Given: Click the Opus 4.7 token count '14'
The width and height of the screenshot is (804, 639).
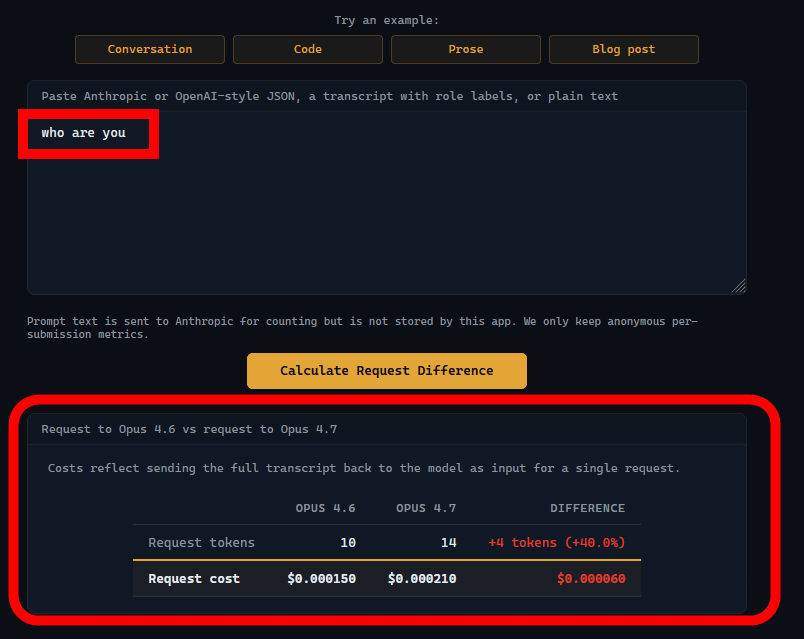Looking at the screenshot, I should point(449,543).
